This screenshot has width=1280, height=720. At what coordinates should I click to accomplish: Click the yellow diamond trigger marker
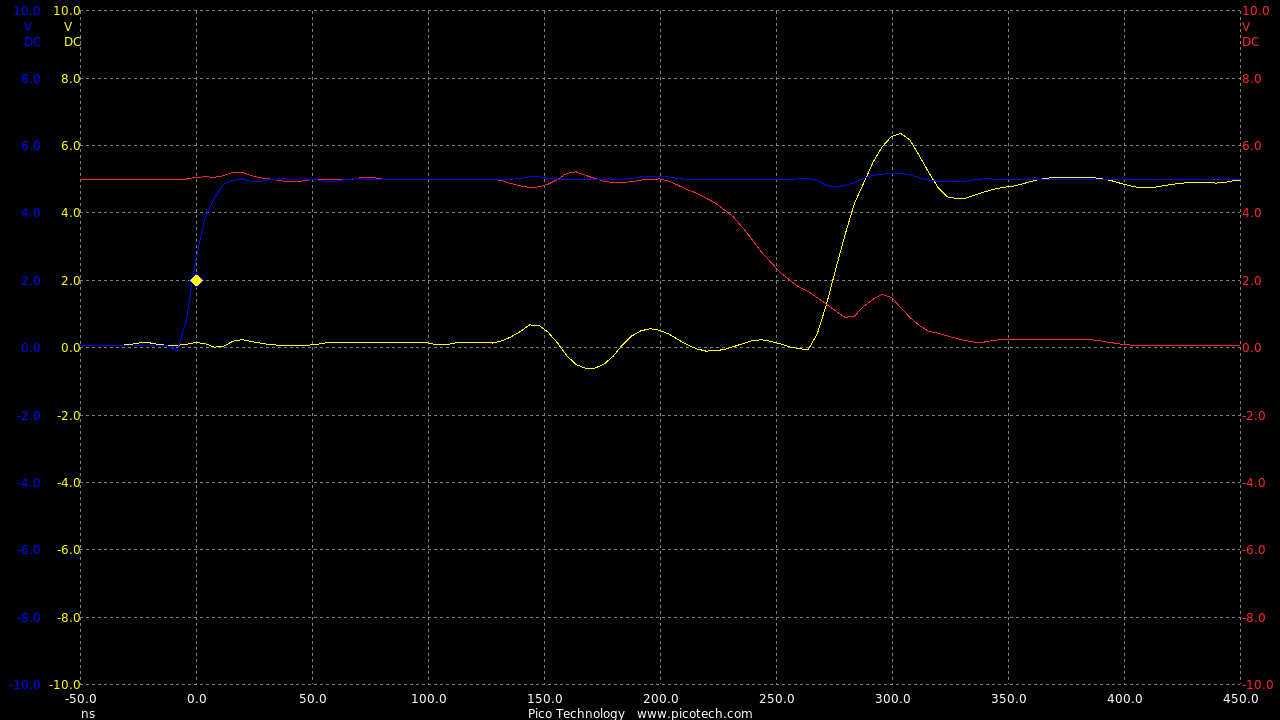pyautogui.click(x=196, y=281)
